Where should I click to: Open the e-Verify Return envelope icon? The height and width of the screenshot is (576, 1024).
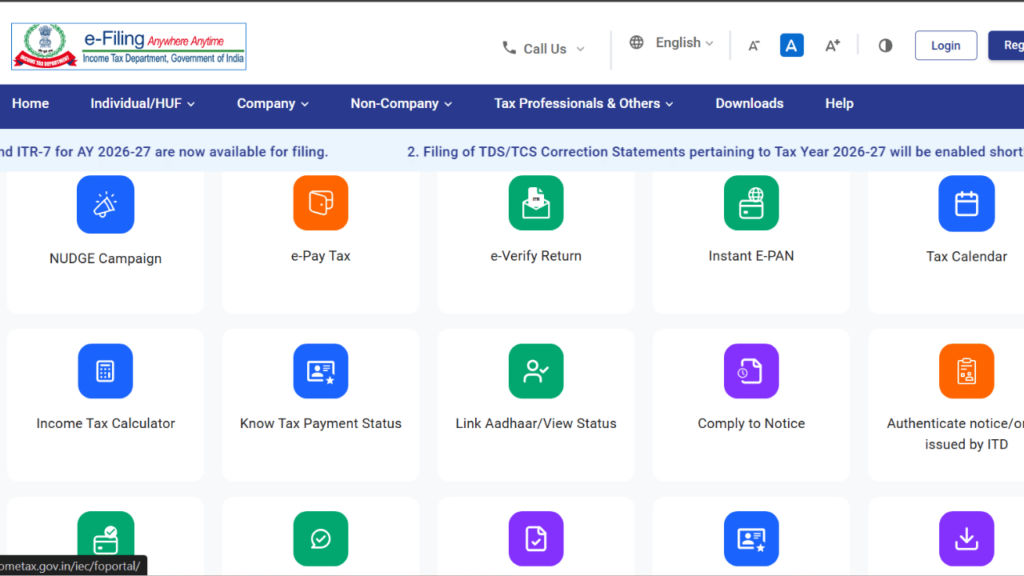coord(536,202)
